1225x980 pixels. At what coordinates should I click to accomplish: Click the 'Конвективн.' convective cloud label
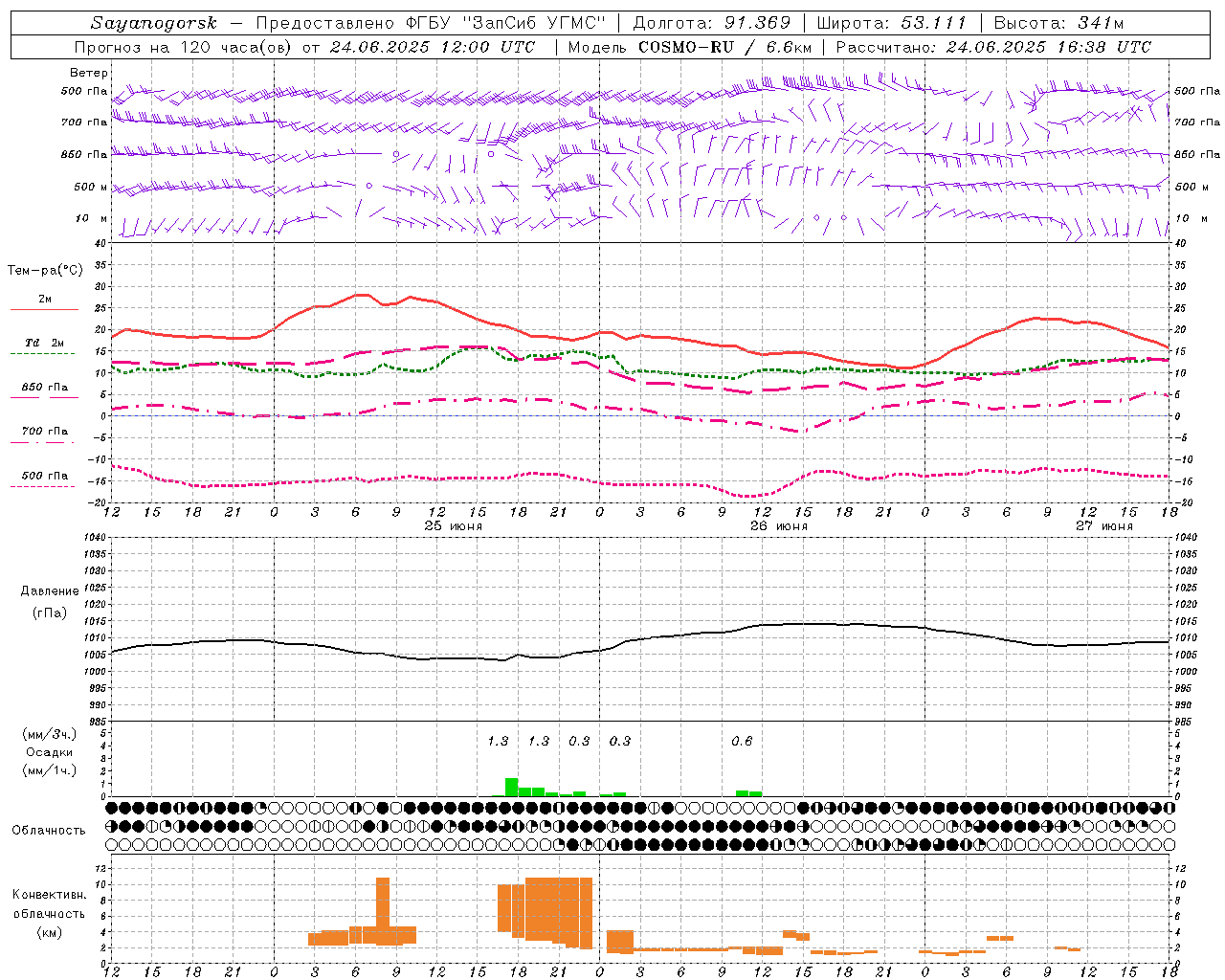(50, 895)
